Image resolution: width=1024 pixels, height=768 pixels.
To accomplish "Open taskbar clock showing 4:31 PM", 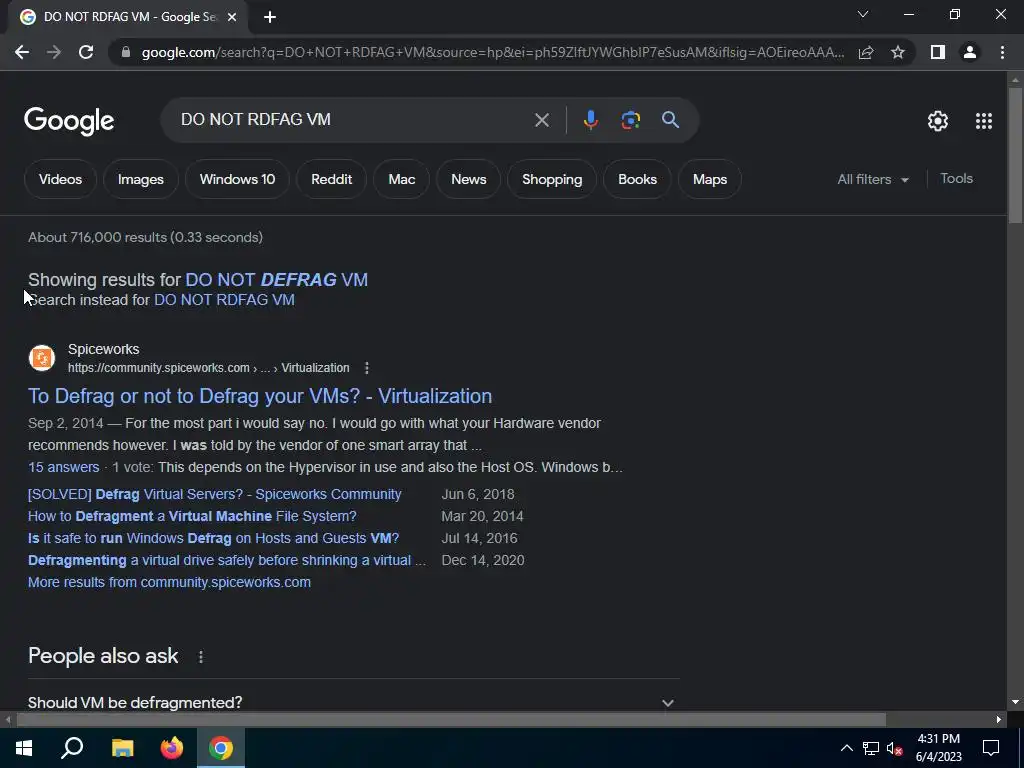I will [x=938, y=748].
